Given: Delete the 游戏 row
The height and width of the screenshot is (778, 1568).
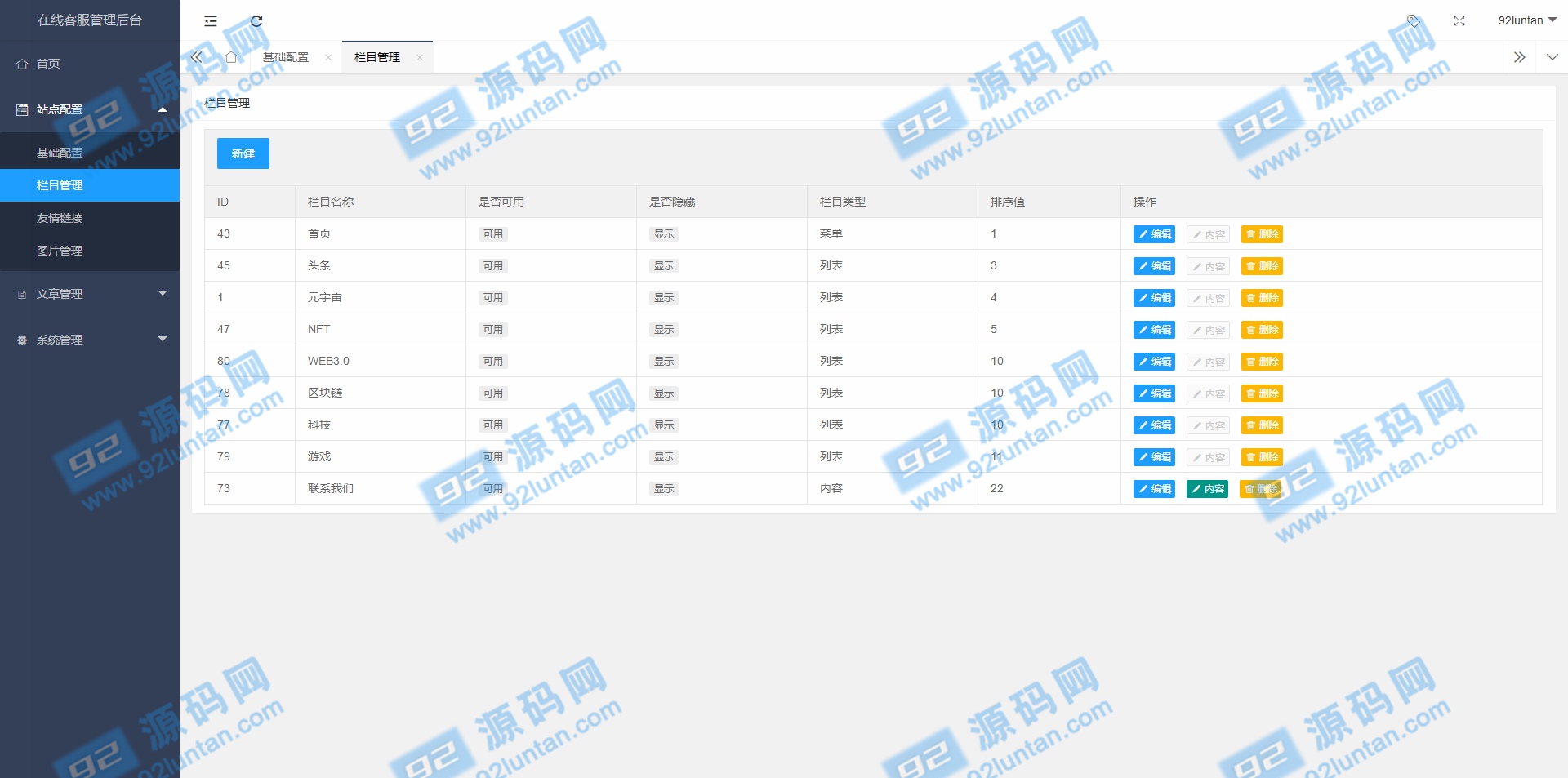Looking at the screenshot, I should tap(1262, 457).
